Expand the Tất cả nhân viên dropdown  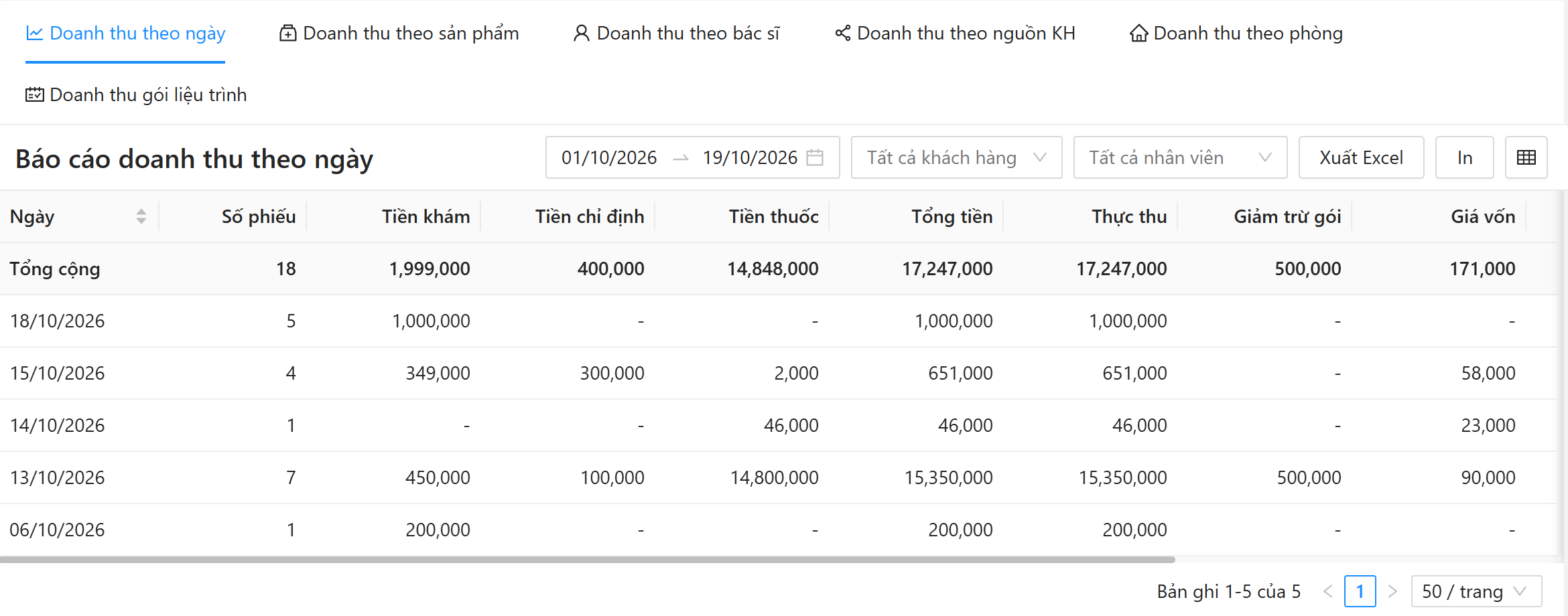[1180, 157]
